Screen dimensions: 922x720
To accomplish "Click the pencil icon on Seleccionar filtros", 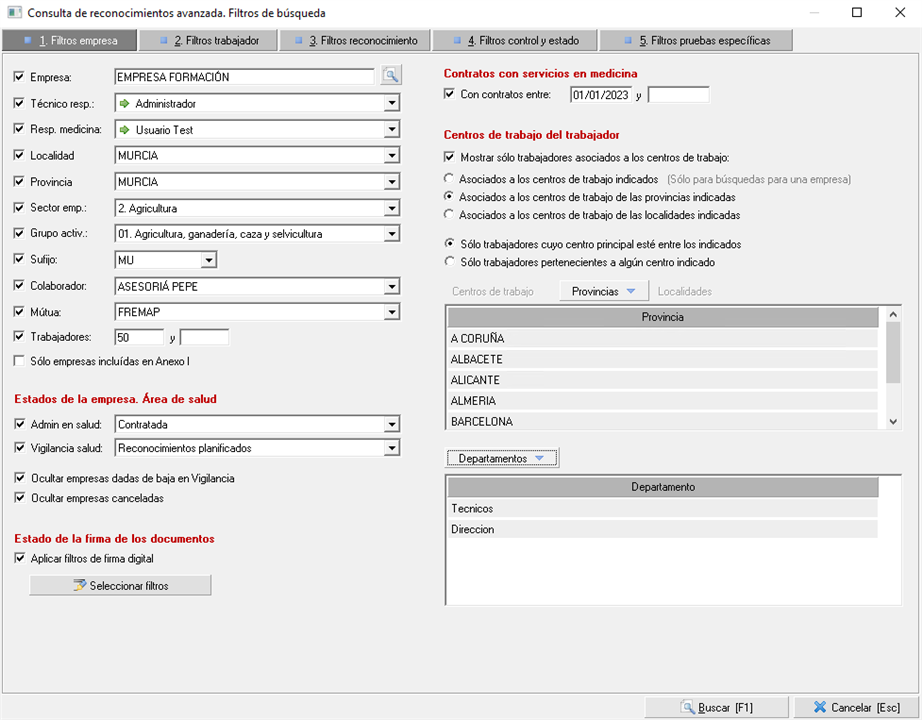I will 79,585.
